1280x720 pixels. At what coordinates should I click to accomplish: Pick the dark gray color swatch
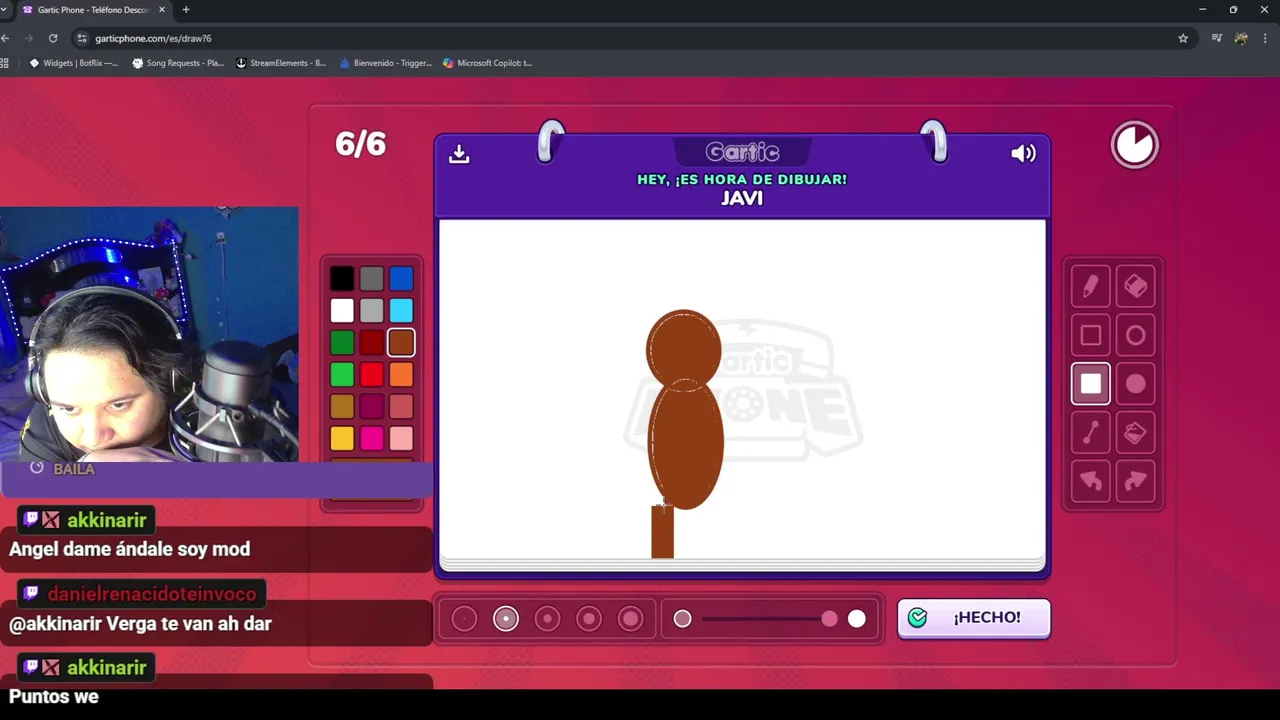pos(371,279)
